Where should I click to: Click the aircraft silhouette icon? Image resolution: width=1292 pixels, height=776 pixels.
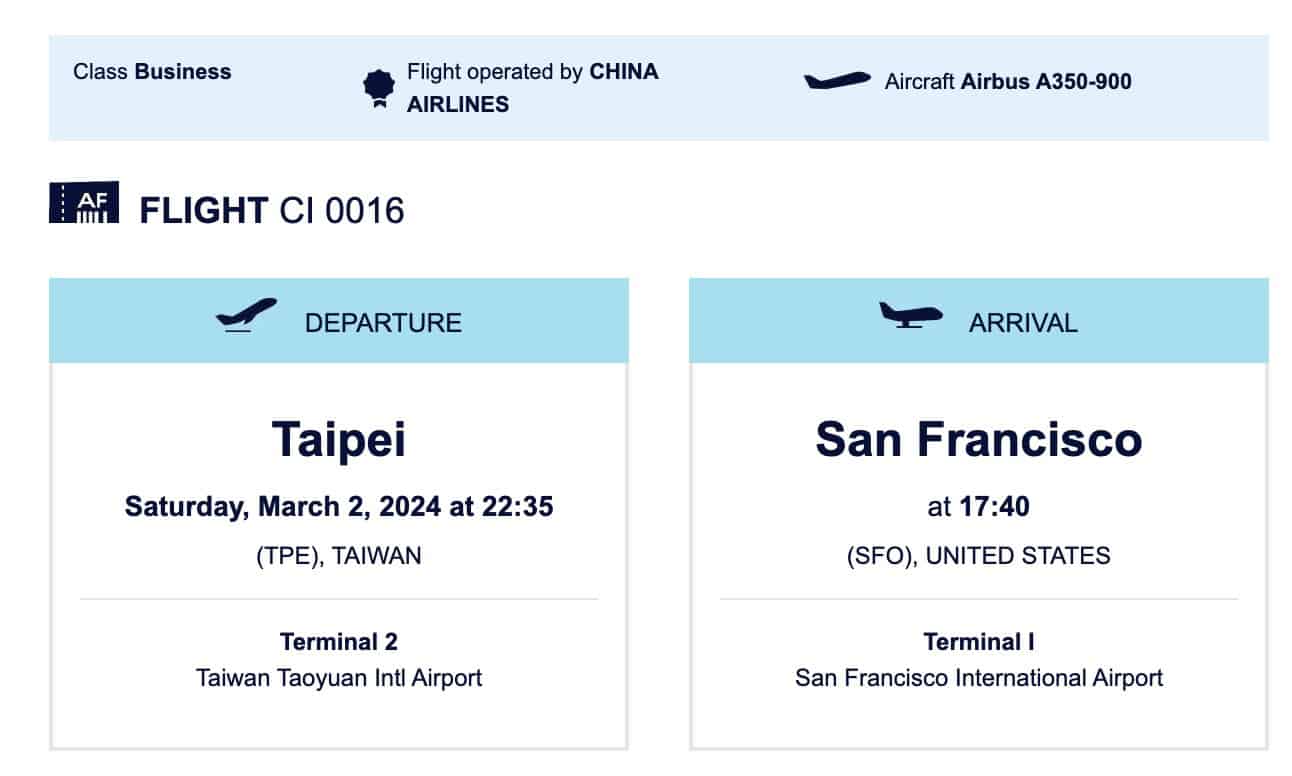tap(837, 81)
